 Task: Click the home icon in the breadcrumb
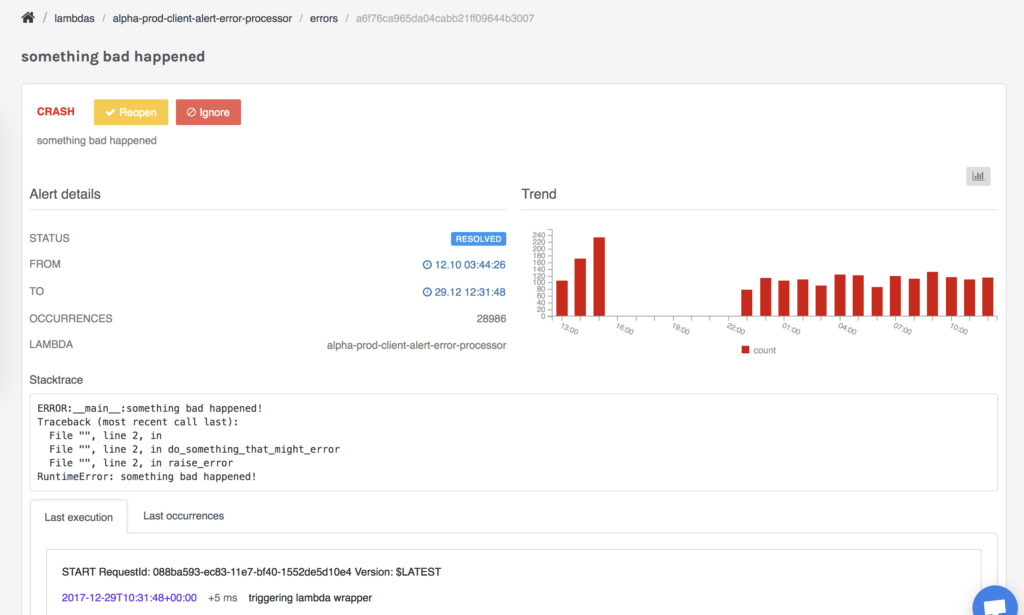[27, 17]
